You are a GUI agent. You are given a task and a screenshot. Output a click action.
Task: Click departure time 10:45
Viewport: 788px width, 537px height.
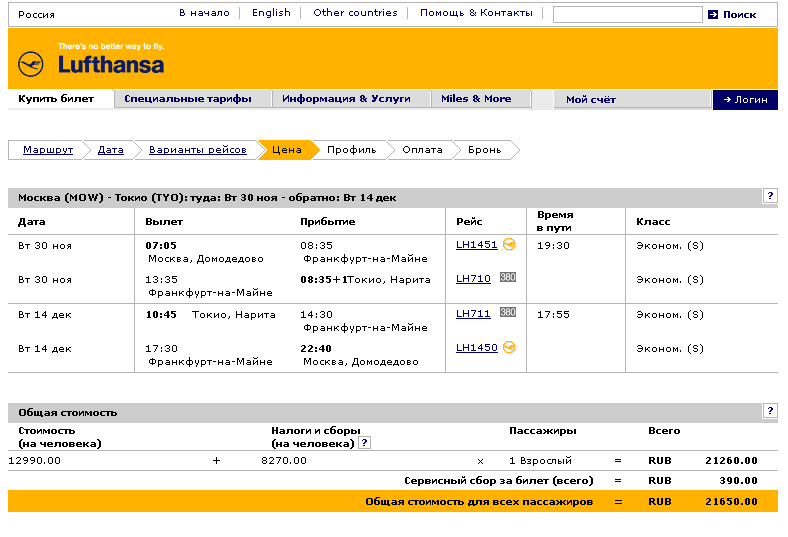(161, 314)
